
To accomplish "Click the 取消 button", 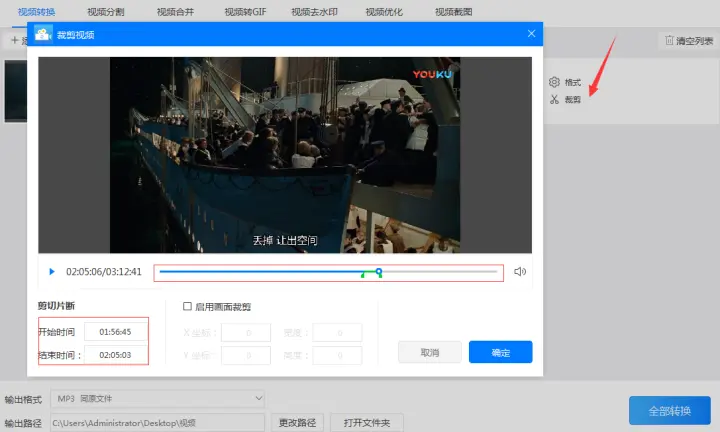I will (430, 352).
